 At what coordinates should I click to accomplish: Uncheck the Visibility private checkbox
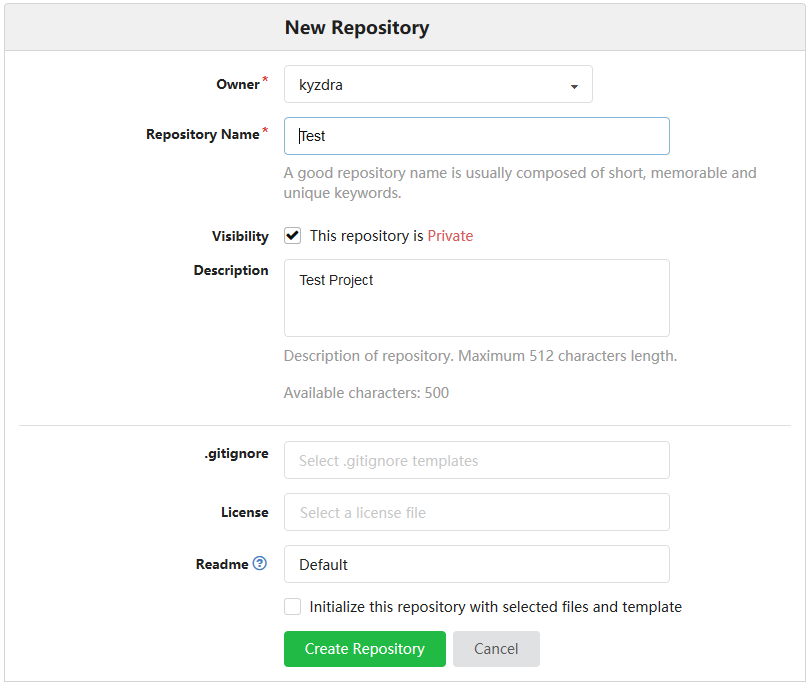pyautogui.click(x=292, y=236)
